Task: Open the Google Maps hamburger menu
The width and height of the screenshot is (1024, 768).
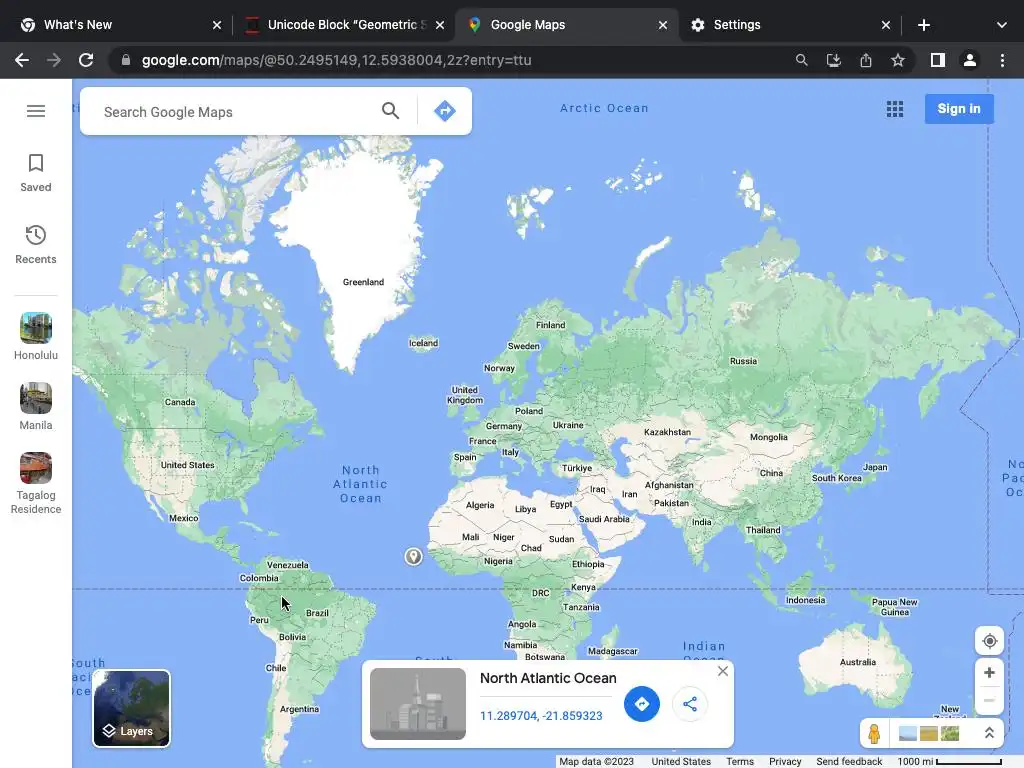Action: coord(36,111)
